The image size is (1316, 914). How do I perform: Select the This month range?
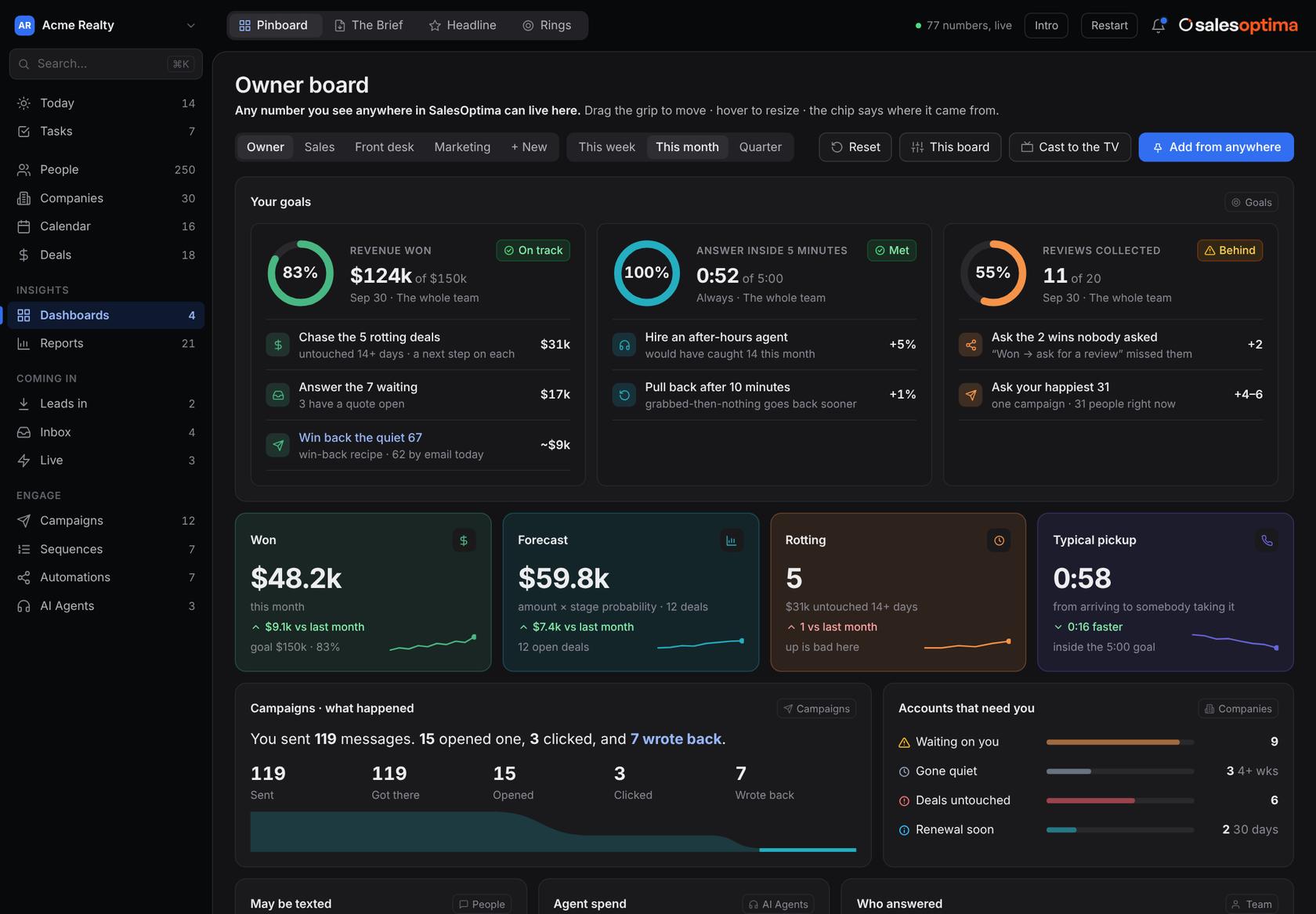click(x=687, y=147)
